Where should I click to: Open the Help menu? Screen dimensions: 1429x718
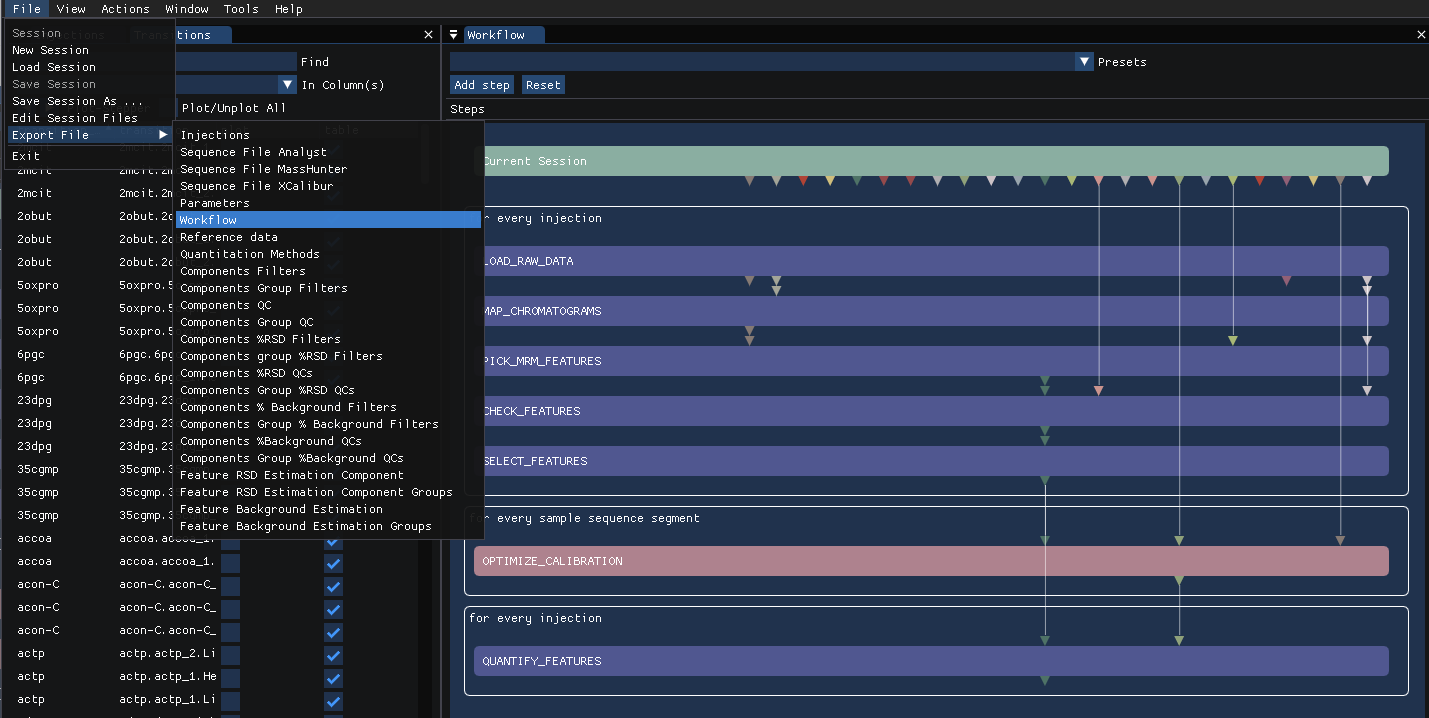coord(289,9)
